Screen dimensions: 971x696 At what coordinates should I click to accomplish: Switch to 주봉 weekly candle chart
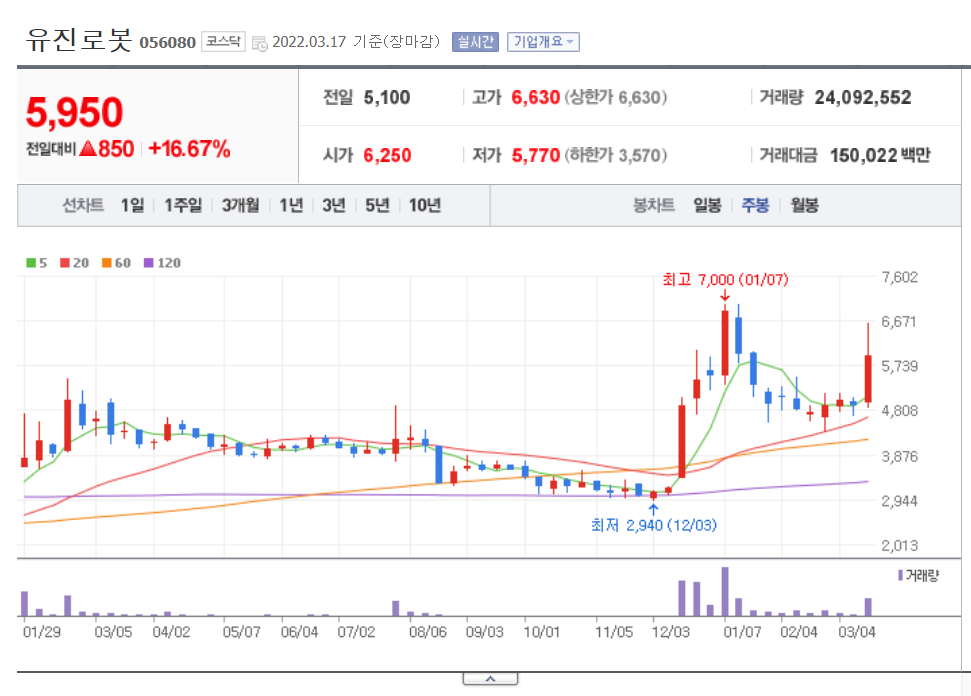point(755,205)
